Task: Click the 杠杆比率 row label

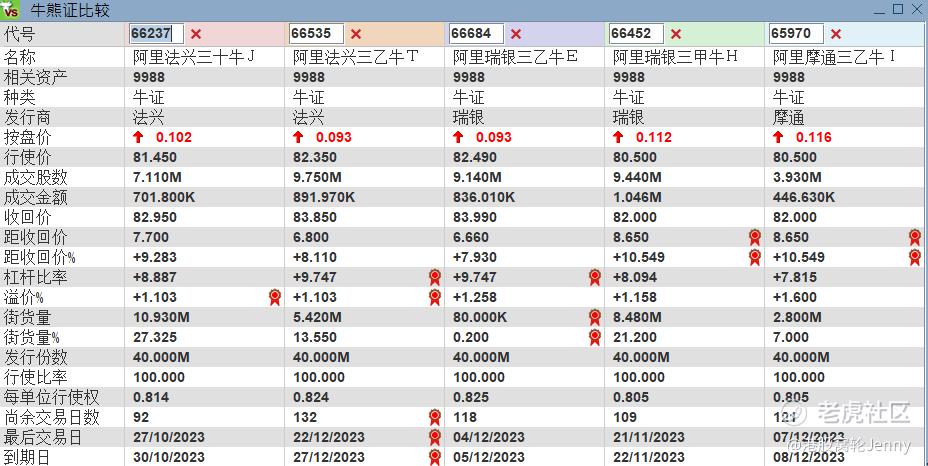Action: 35,277
